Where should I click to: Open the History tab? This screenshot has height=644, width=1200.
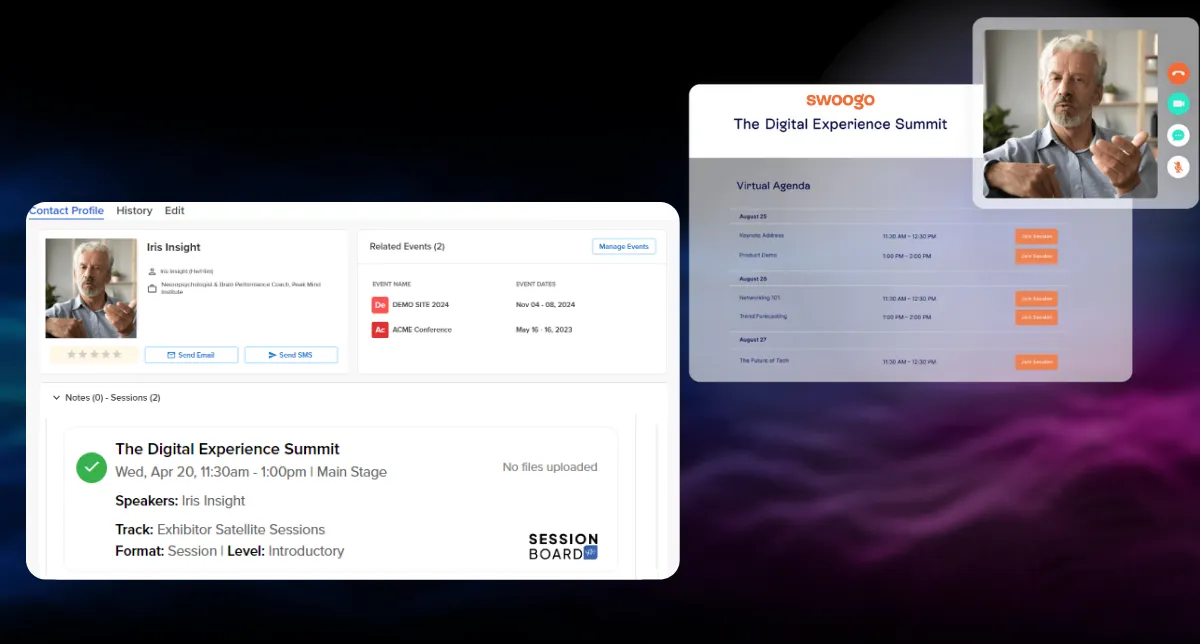pyautogui.click(x=134, y=211)
